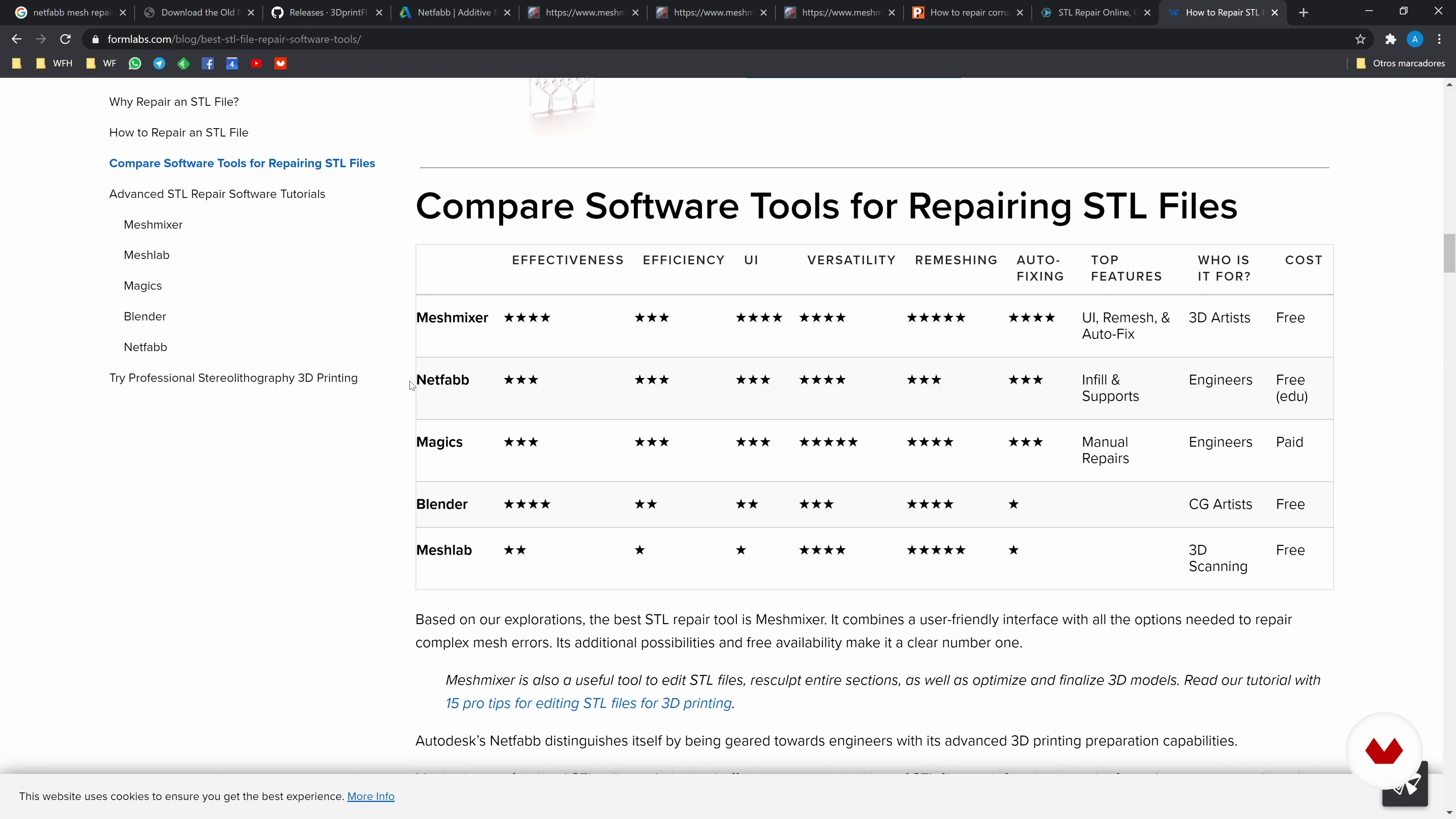Open the Facebook bookmark
Image resolution: width=1456 pixels, height=819 pixels.
pos(207,63)
